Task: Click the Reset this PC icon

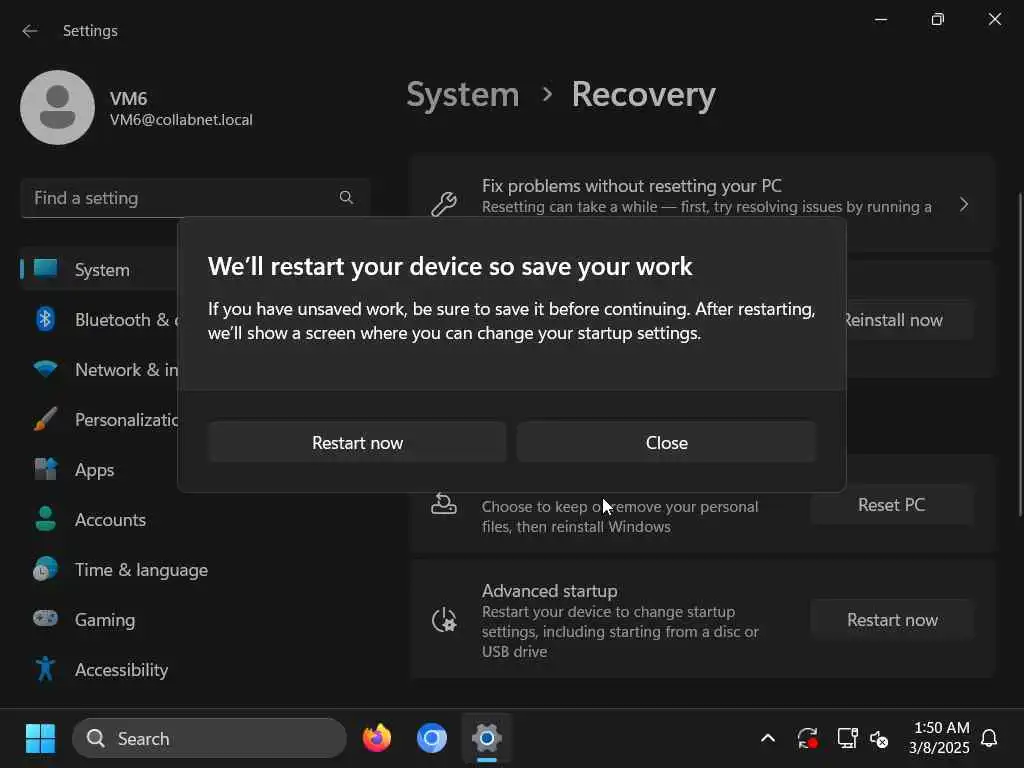Action: 443,505
